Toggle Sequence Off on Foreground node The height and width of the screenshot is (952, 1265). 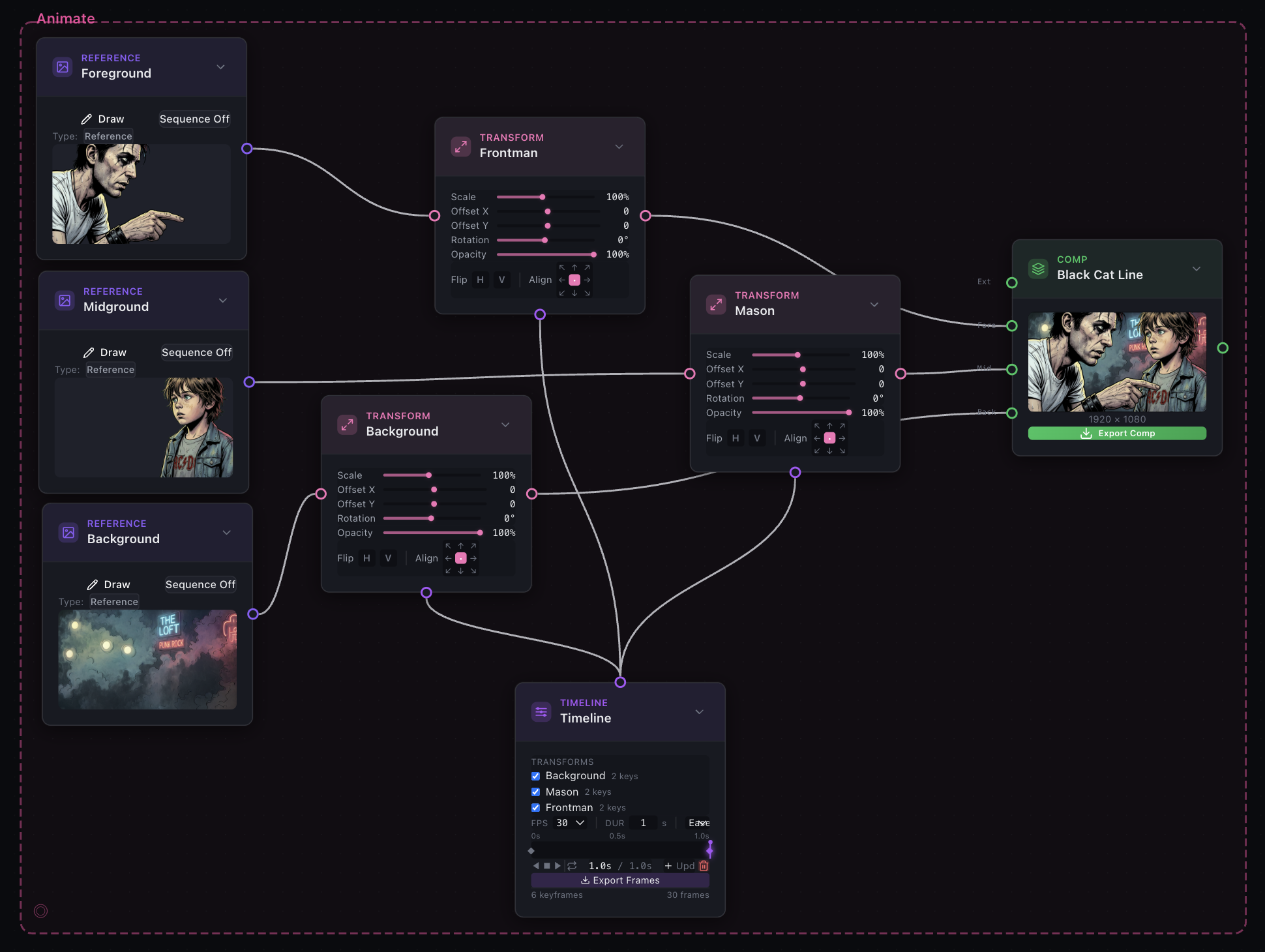pyautogui.click(x=194, y=119)
